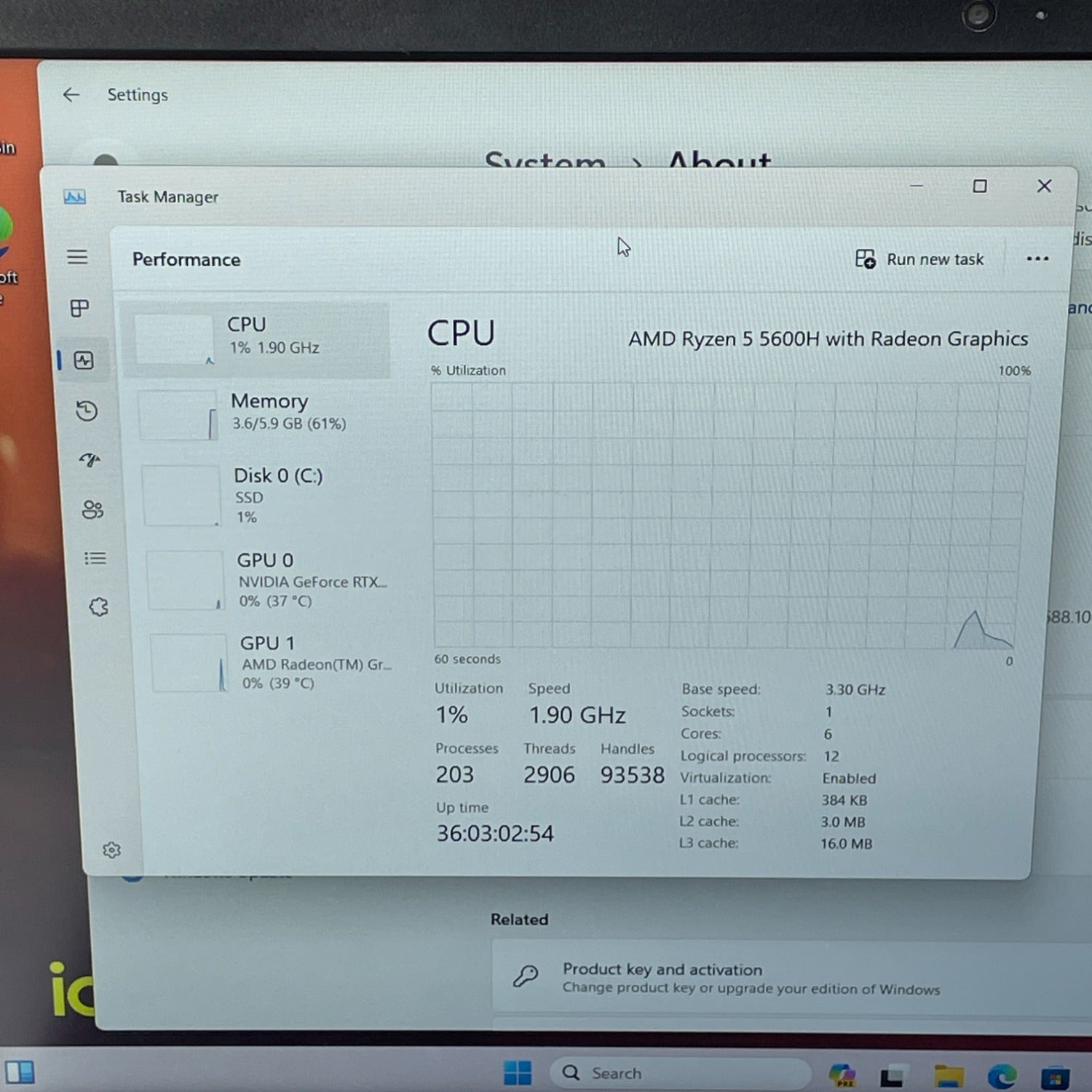The image size is (1092, 1092).
Task: Open the Details list icon
Action: 95,558
